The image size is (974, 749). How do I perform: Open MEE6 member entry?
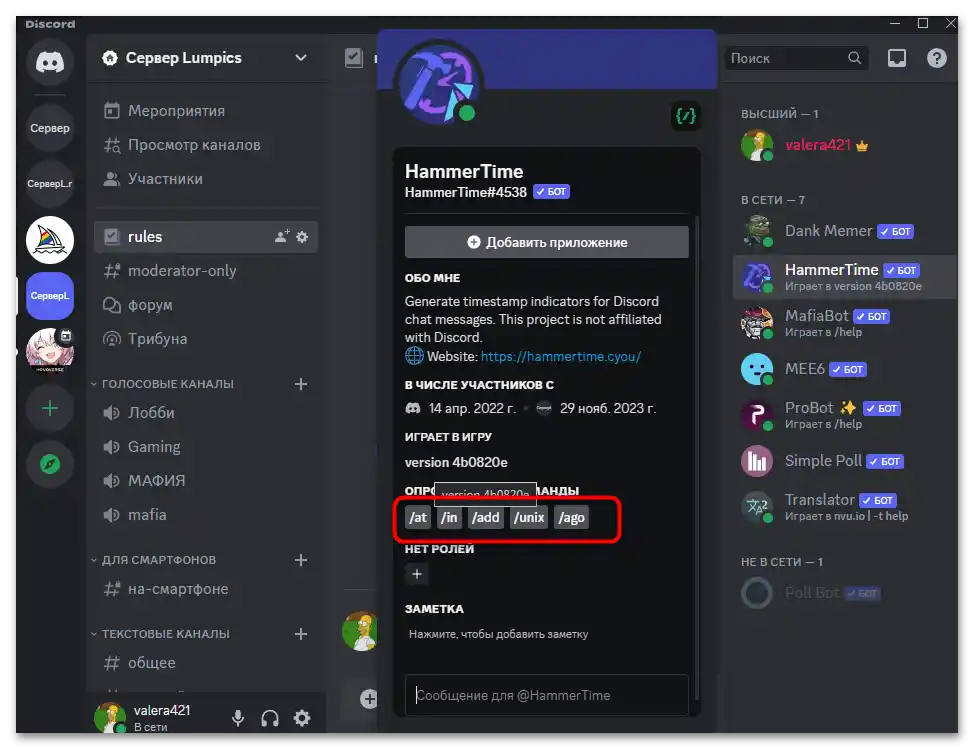(x=845, y=369)
